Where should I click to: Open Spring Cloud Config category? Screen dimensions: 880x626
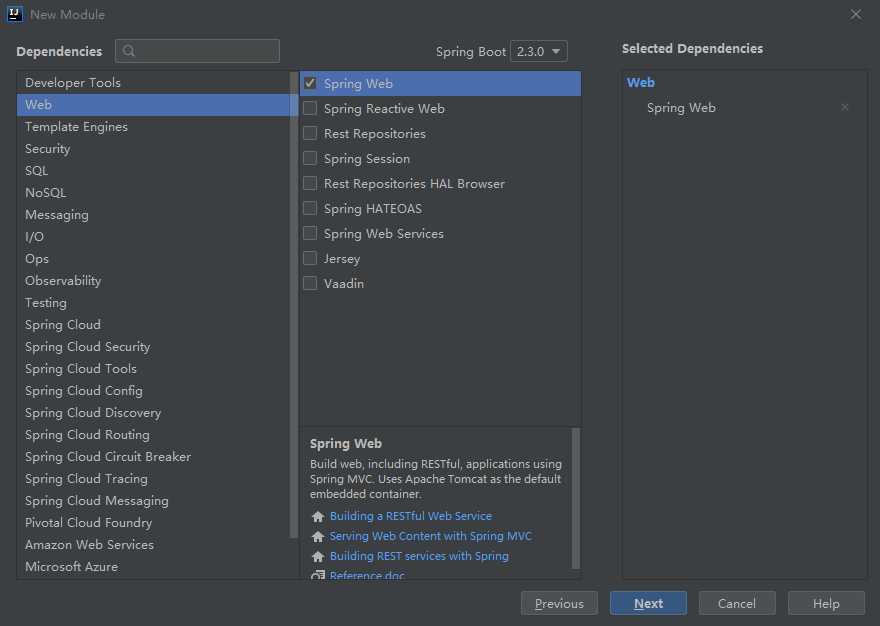tap(153, 390)
